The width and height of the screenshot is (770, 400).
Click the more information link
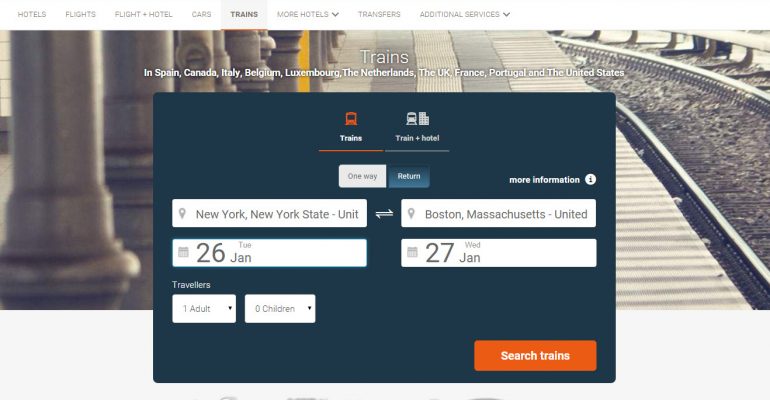(544, 180)
